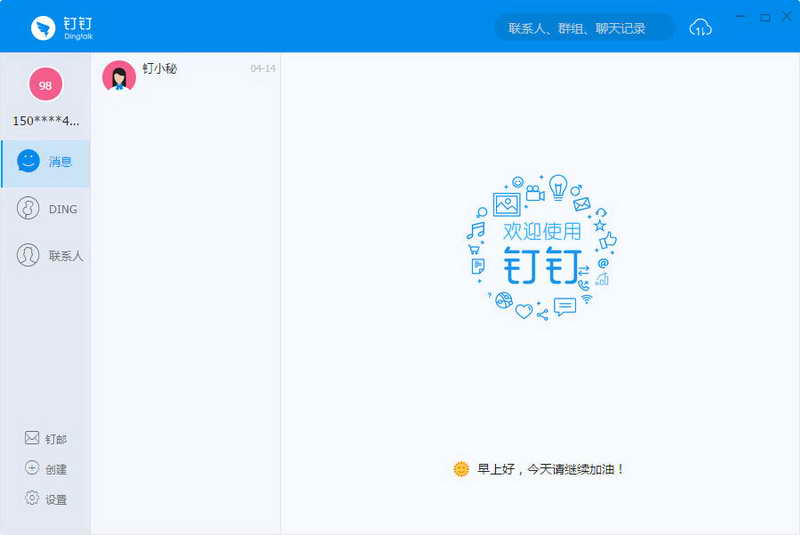Minimize the DingTalk window

740,17
